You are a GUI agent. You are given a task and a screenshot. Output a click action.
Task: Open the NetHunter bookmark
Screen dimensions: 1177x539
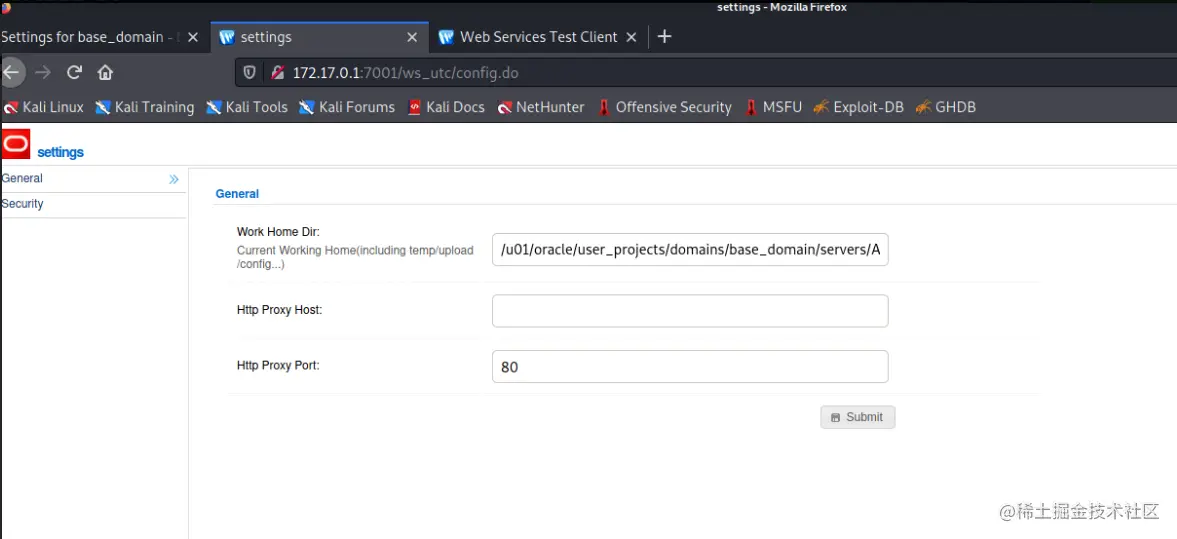pyautogui.click(x=540, y=107)
